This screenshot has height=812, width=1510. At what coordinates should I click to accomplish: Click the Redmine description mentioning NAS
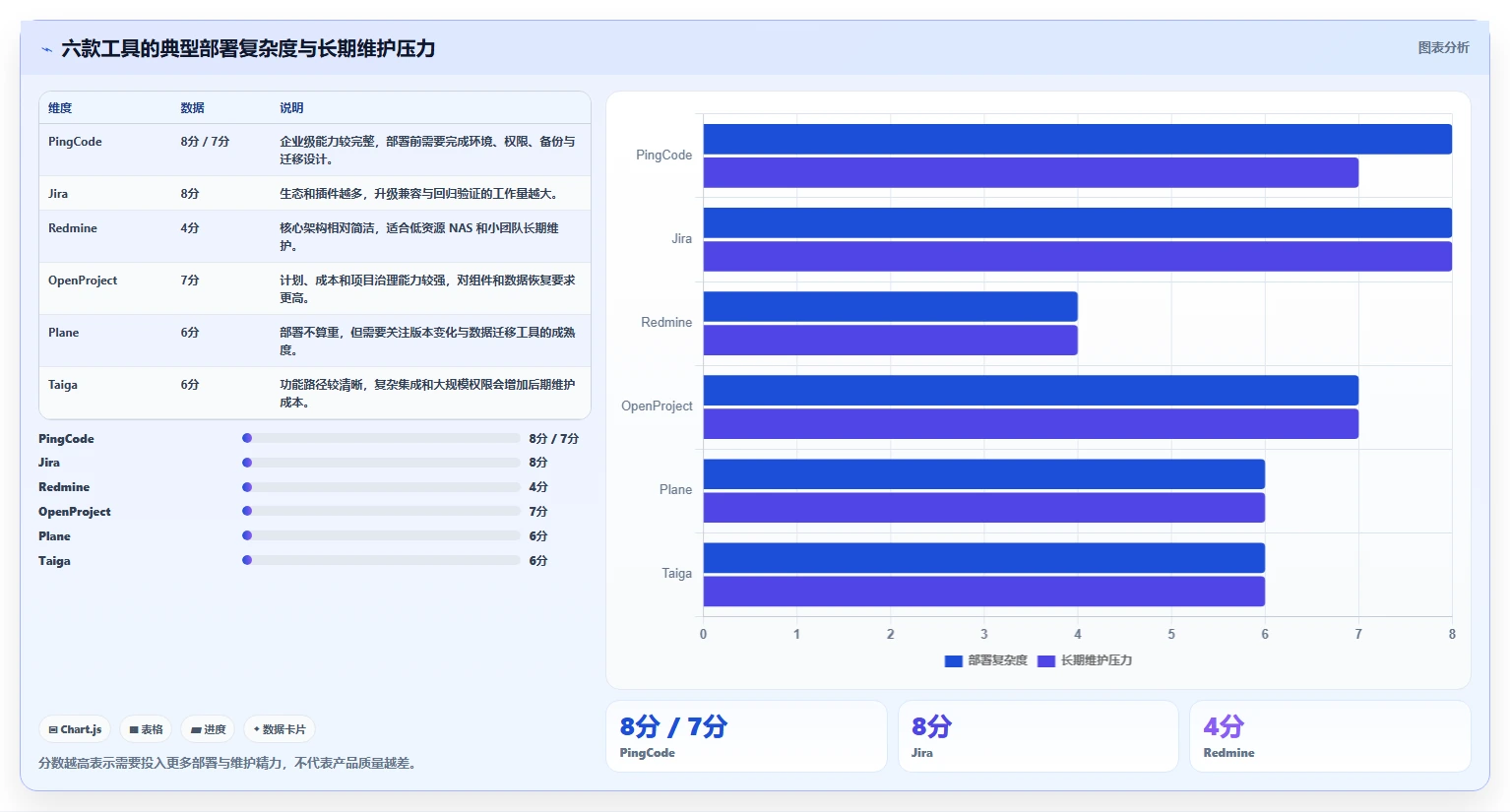tap(419, 237)
